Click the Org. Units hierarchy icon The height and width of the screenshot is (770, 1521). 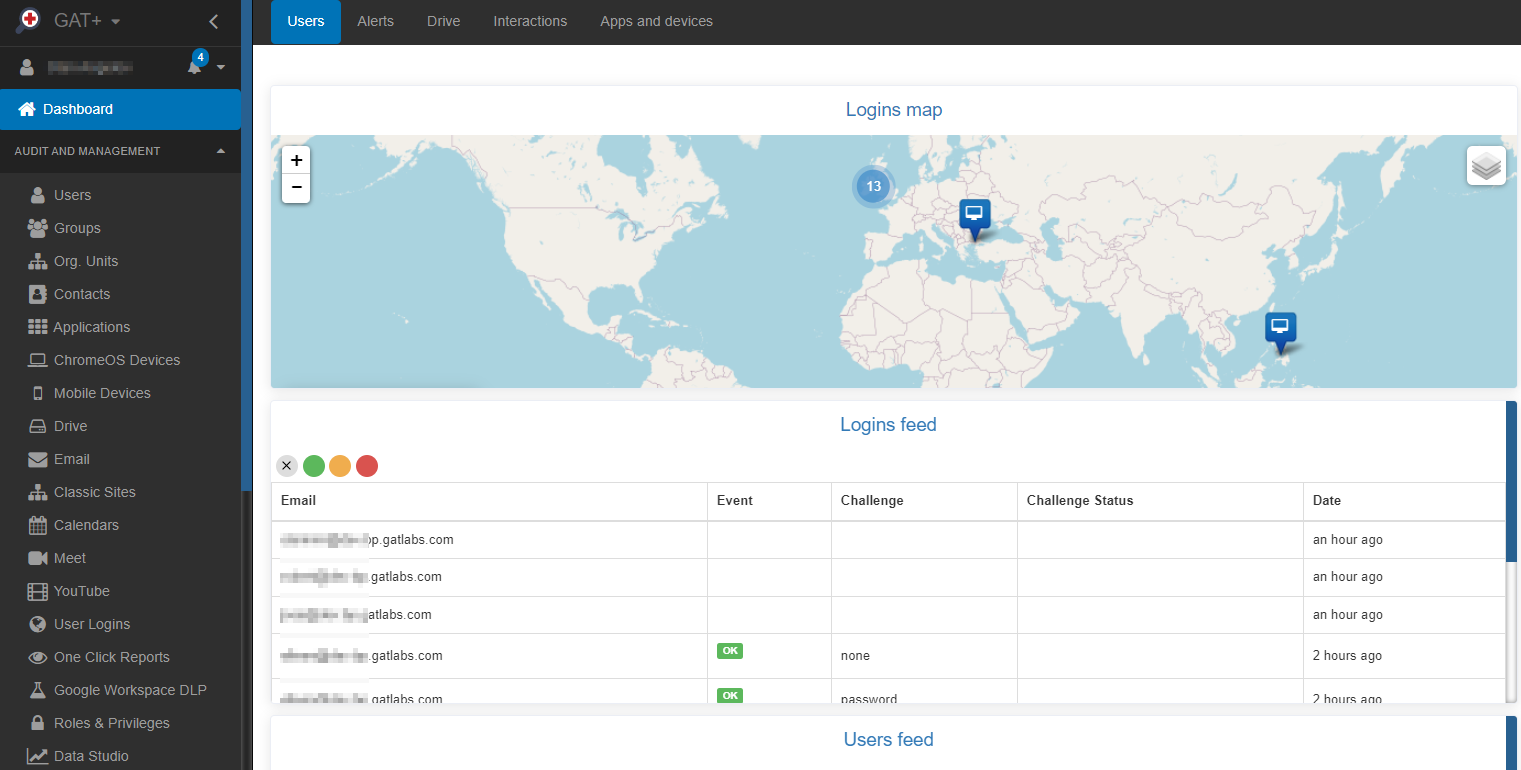(38, 261)
